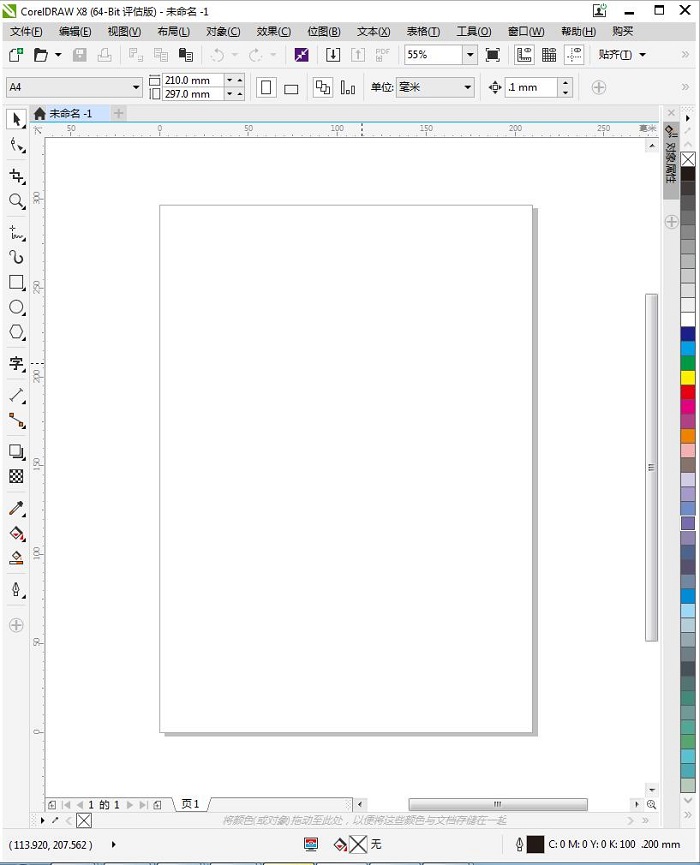Open the A4 page size dropdown
The height and width of the screenshot is (865, 700).
point(136,87)
